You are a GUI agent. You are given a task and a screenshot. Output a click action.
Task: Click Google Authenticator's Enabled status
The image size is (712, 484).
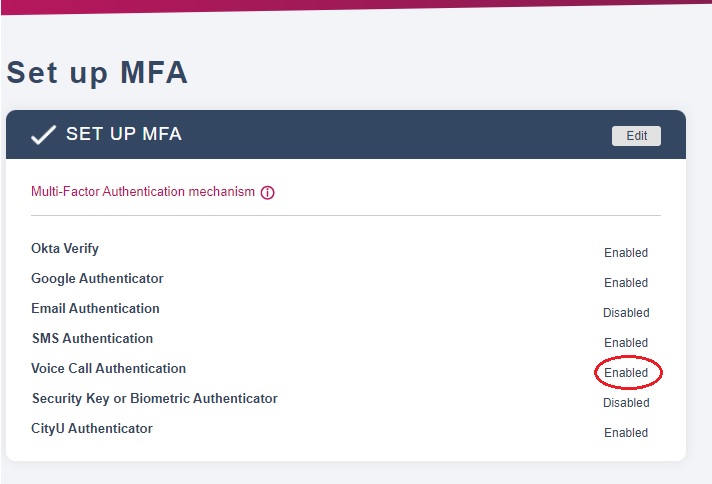pos(626,283)
